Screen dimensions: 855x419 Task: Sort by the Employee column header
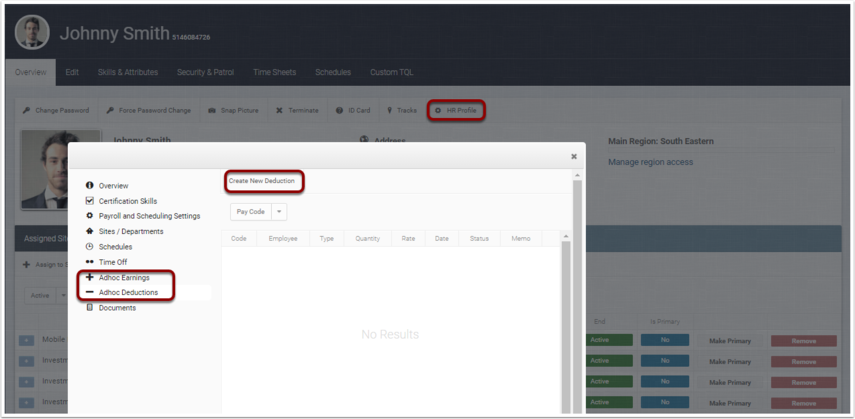[x=283, y=238]
